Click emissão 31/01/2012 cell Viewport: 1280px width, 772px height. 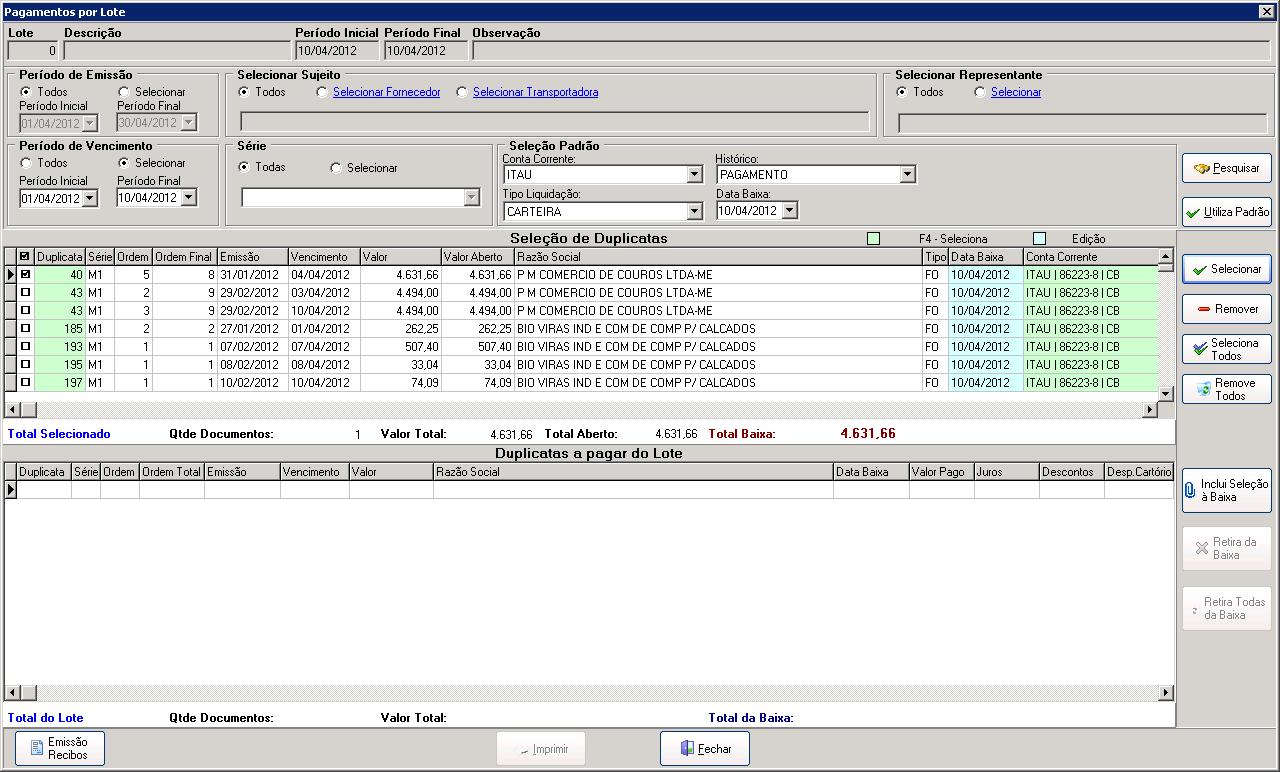pyautogui.click(x=253, y=274)
